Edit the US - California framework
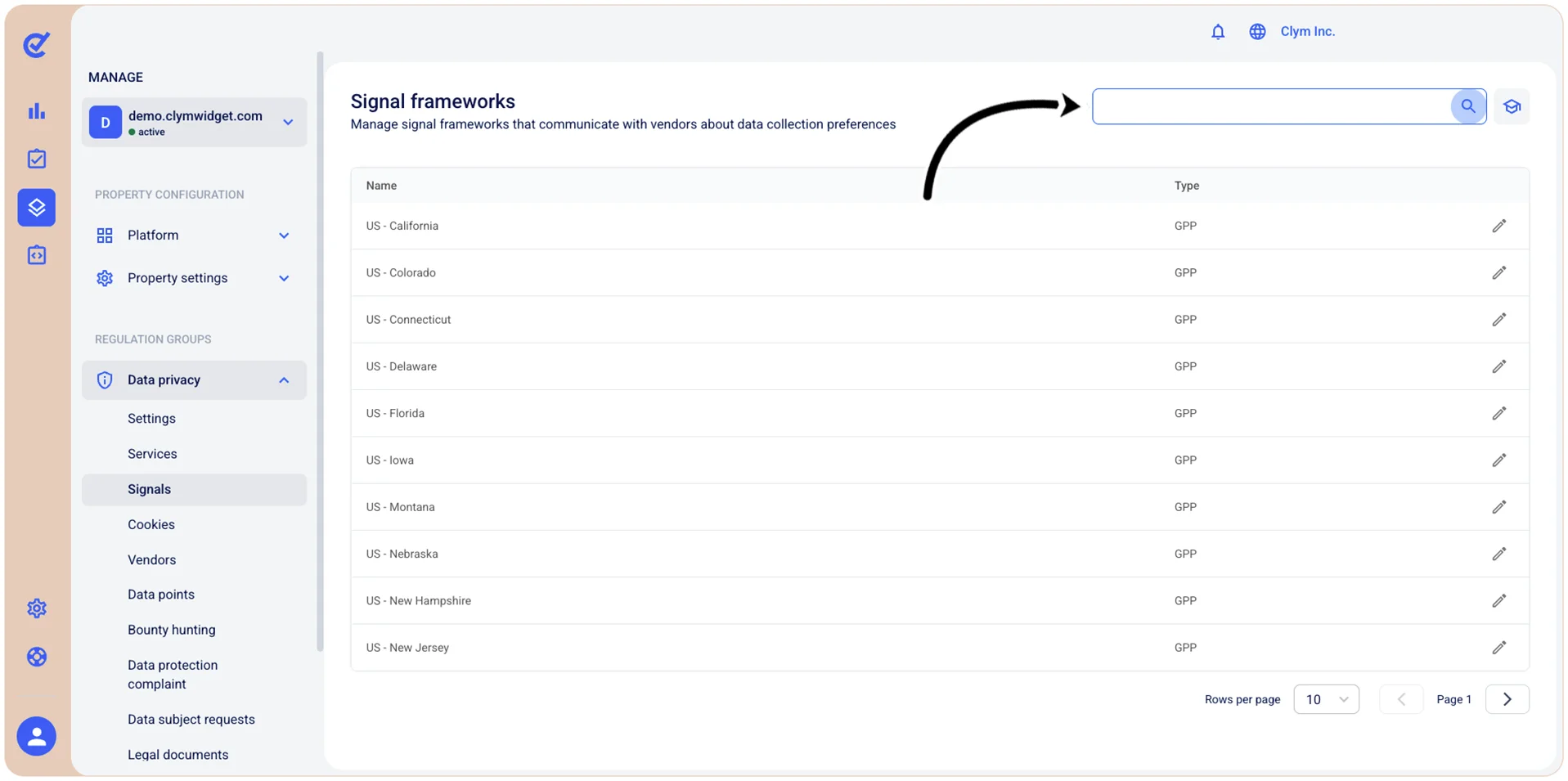Viewport: 1568px width, 781px height. [1498, 226]
